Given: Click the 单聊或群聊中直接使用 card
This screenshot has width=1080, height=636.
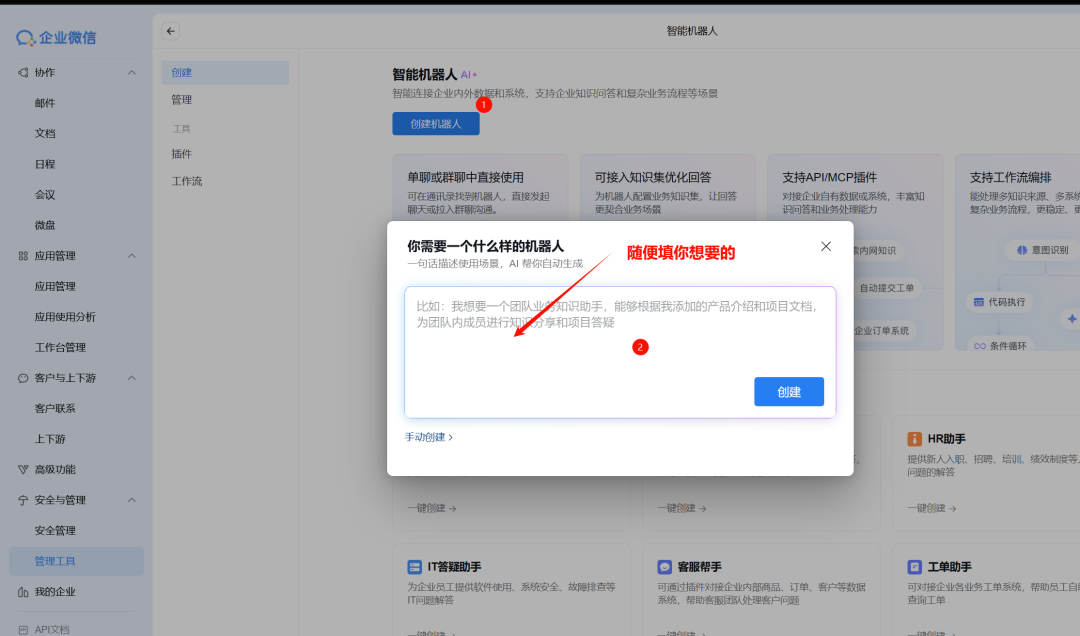Looking at the screenshot, I should point(480,187).
